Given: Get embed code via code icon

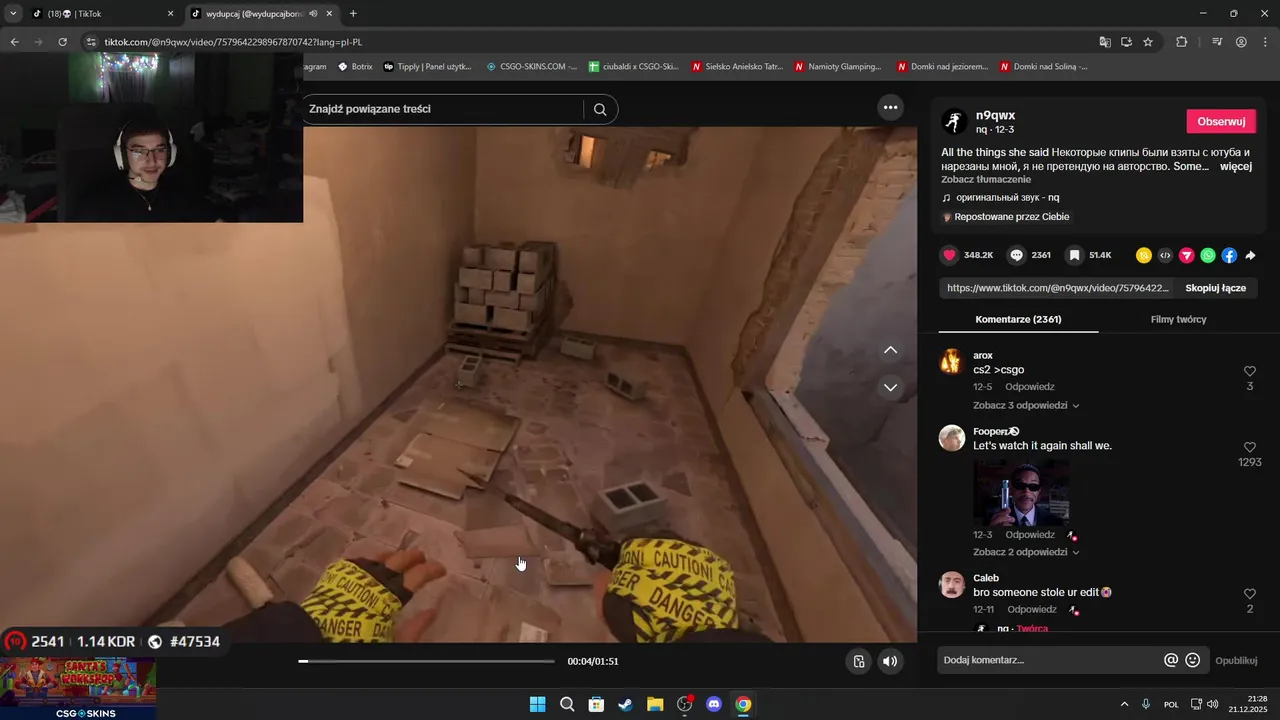Looking at the screenshot, I should pos(1165,255).
